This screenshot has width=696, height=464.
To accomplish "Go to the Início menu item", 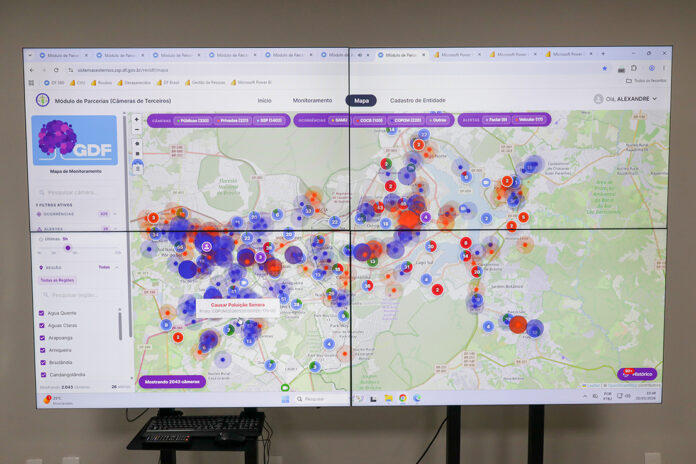I will pos(265,101).
